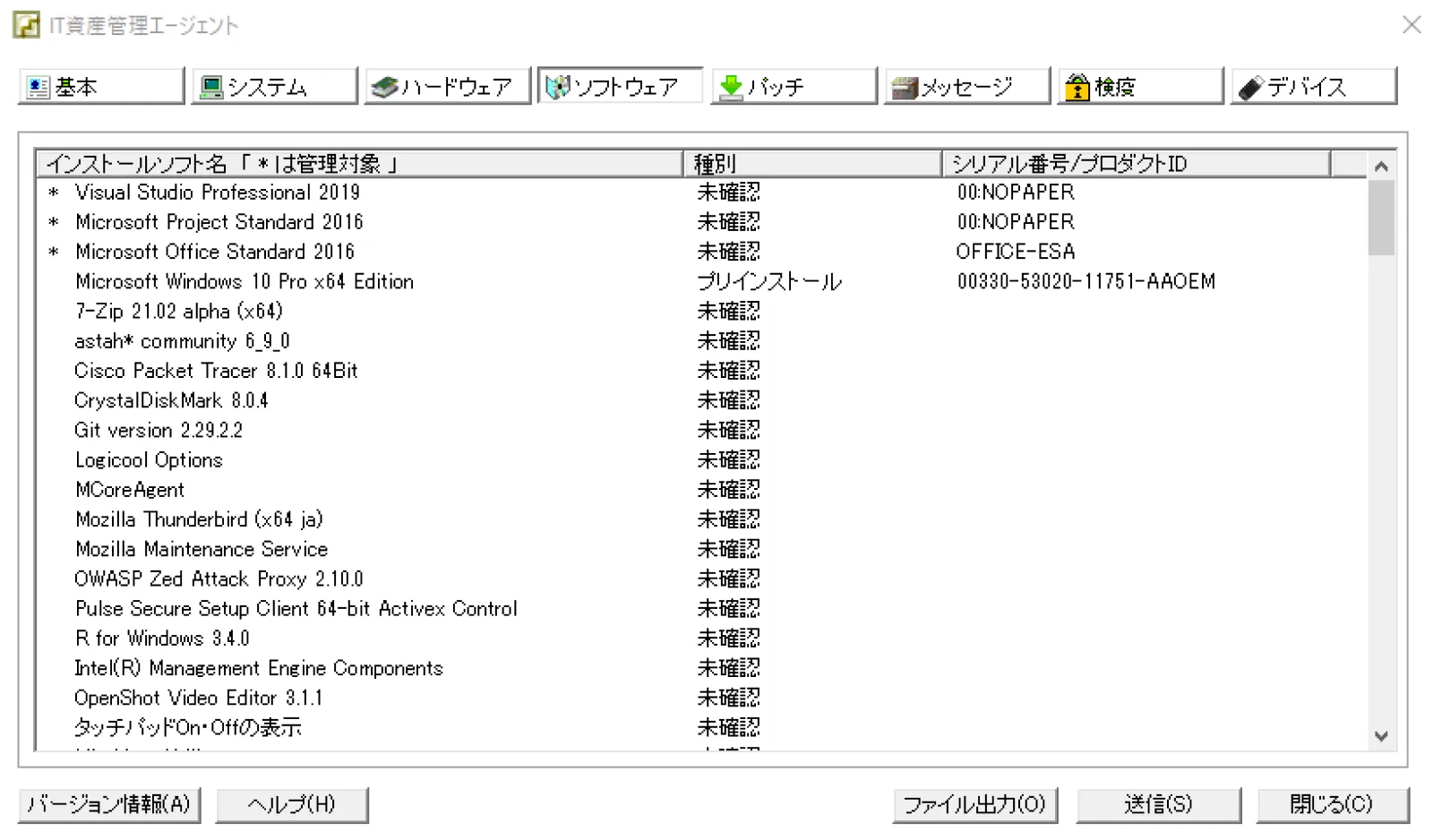1433x840 pixels.
Task: Click ファイル出力(O) button
Action: (x=975, y=804)
